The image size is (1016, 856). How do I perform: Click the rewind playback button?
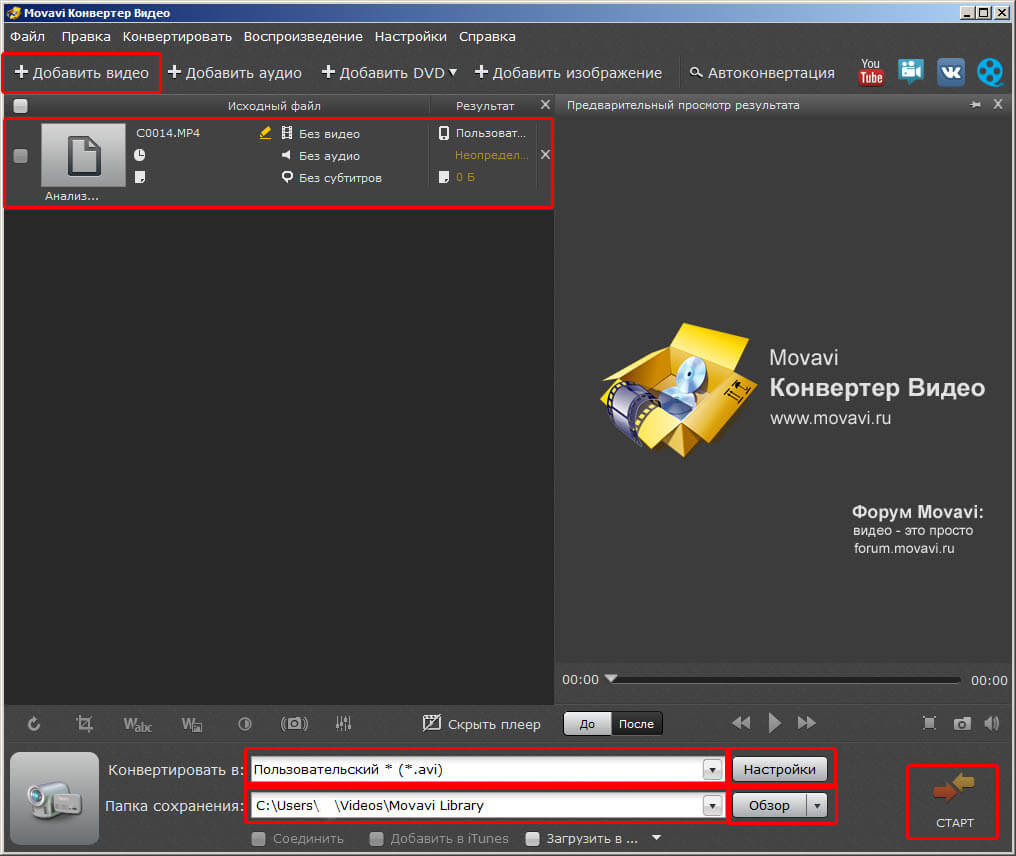(741, 723)
